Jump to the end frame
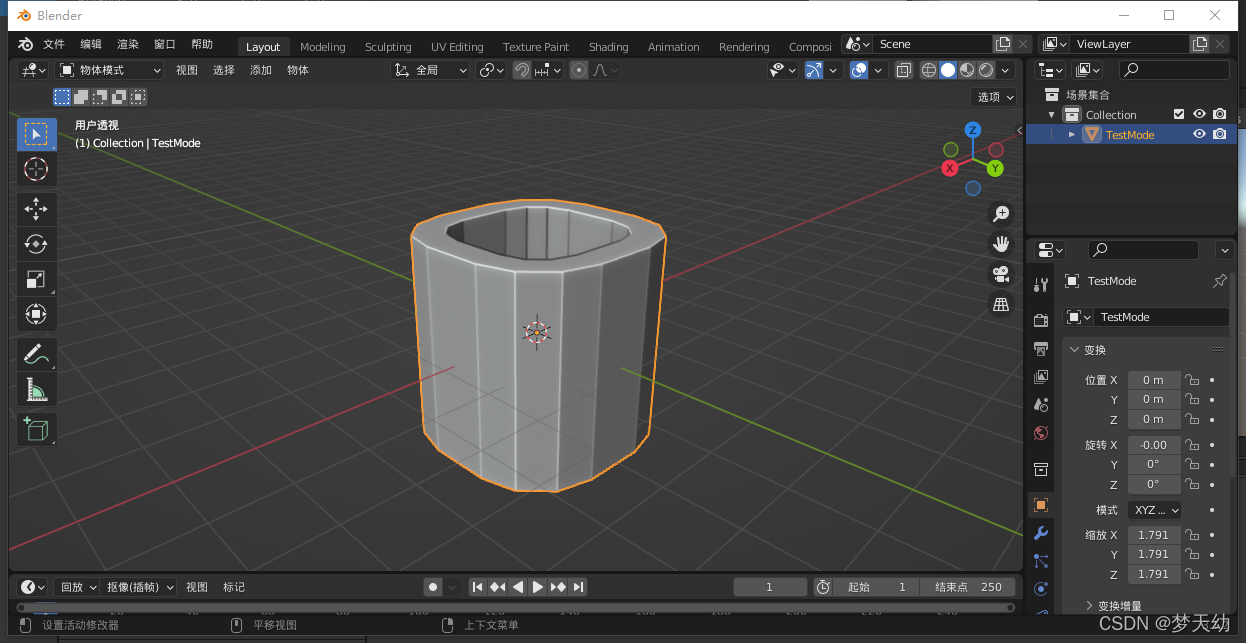The width and height of the screenshot is (1246, 643). 578,587
